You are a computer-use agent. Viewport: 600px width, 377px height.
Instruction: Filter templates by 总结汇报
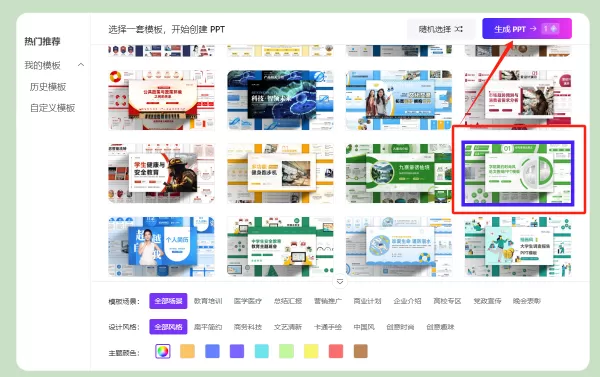288,301
